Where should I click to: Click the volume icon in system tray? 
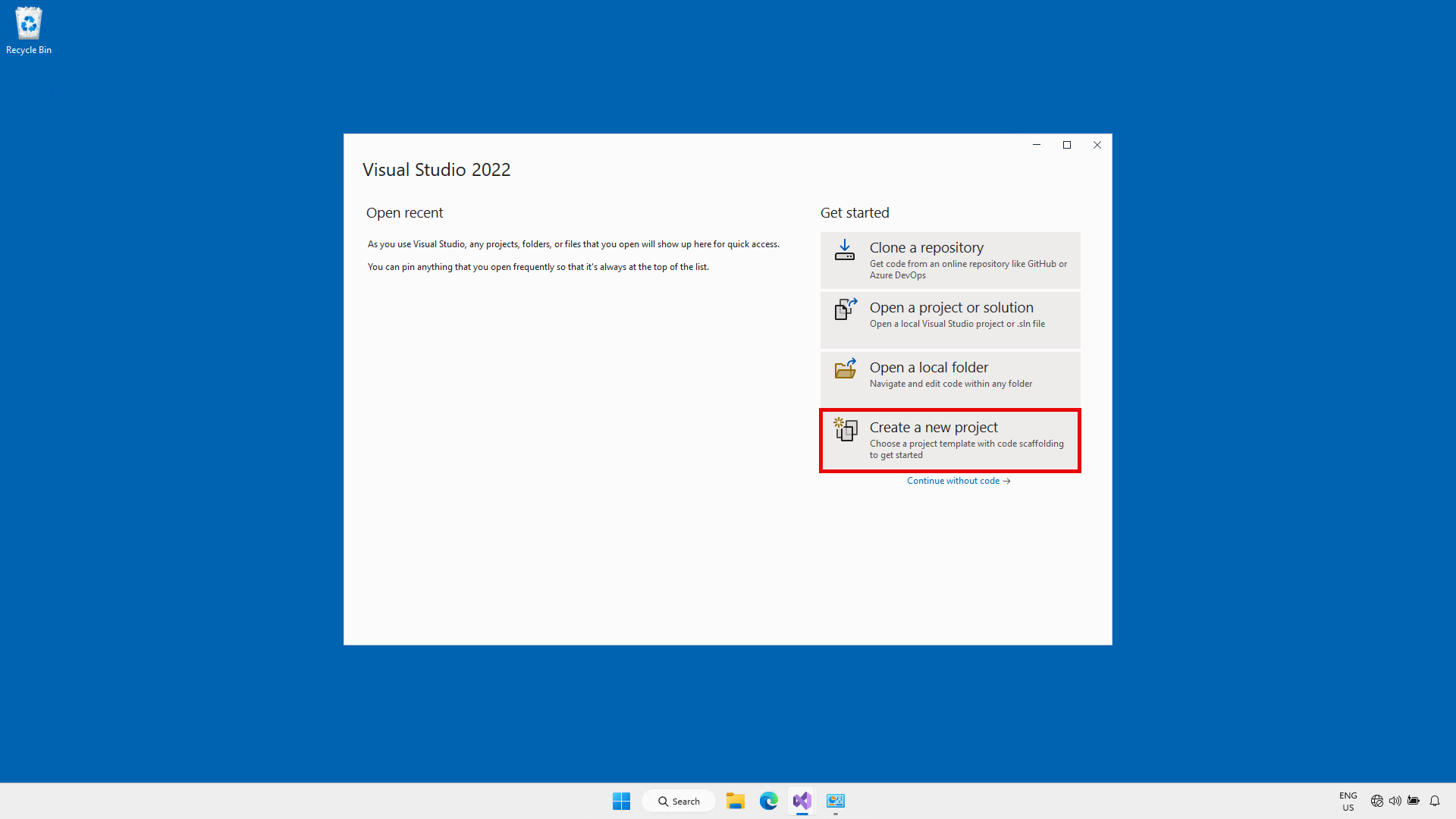[1395, 801]
